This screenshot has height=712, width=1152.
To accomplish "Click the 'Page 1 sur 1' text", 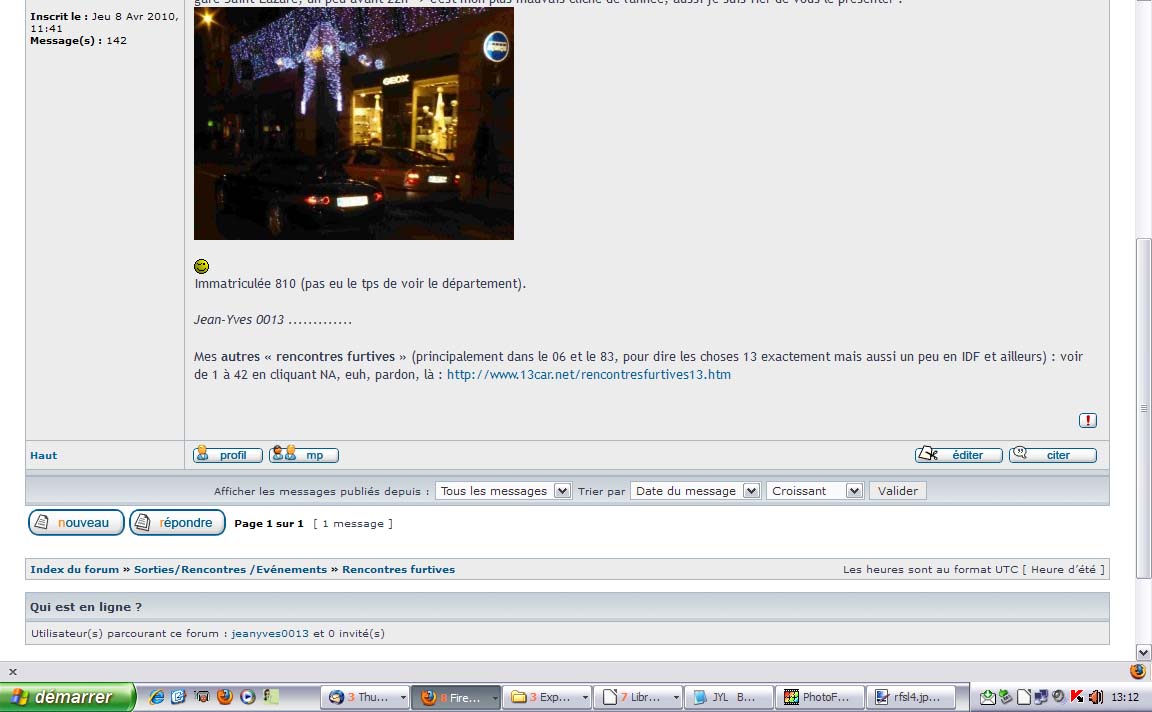I will [x=269, y=524].
